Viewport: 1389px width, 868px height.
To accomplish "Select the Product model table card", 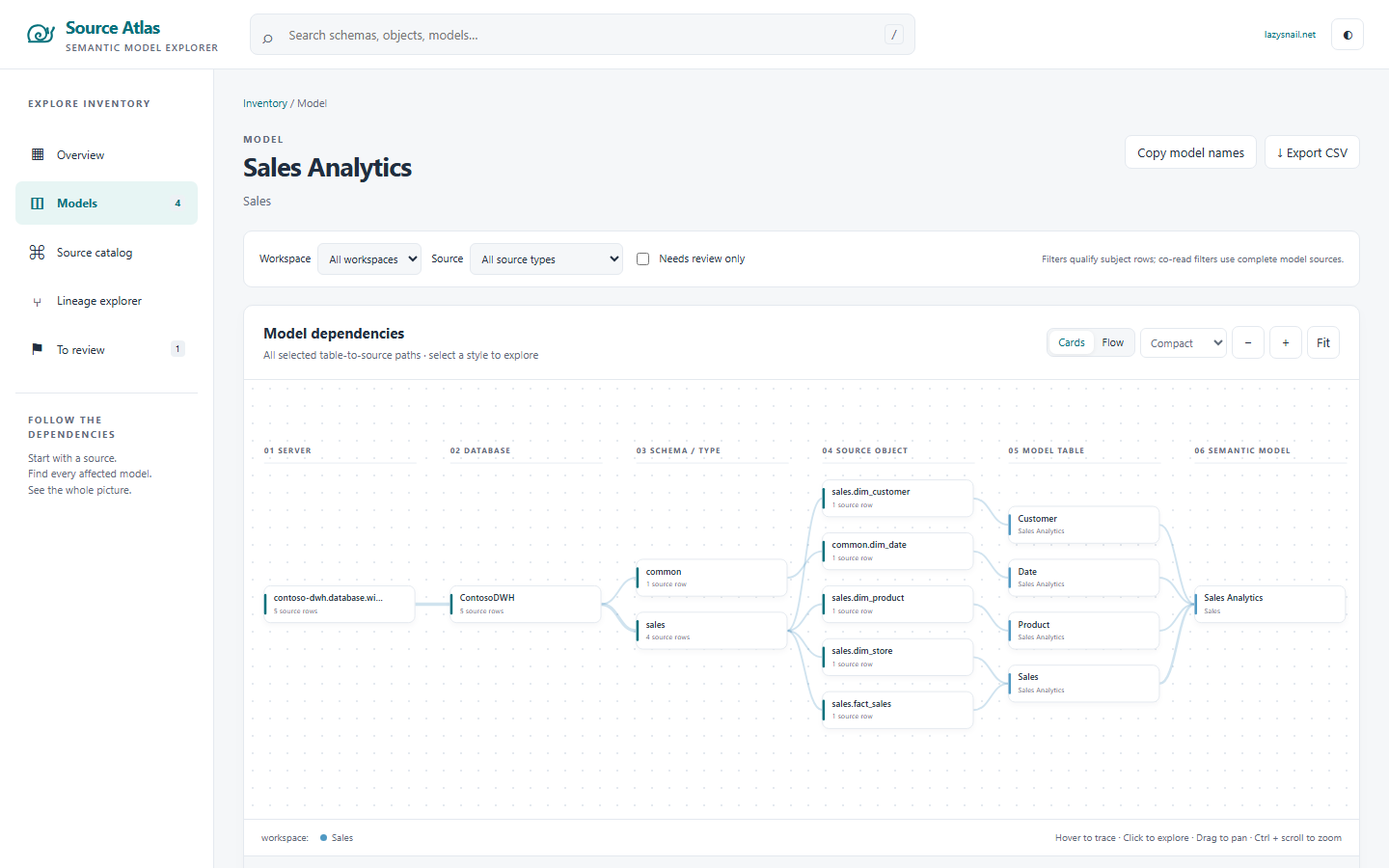I will click(1084, 631).
